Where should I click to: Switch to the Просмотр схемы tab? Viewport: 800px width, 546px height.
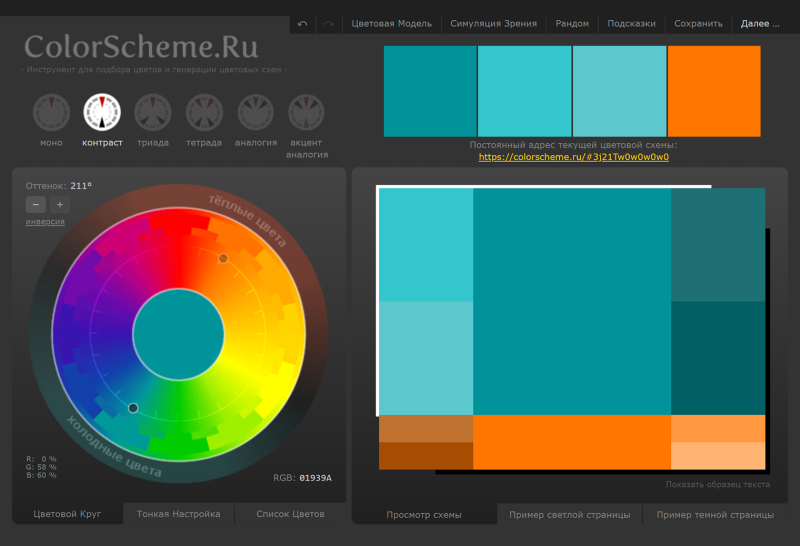pyautogui.click(x=424, y=515)
